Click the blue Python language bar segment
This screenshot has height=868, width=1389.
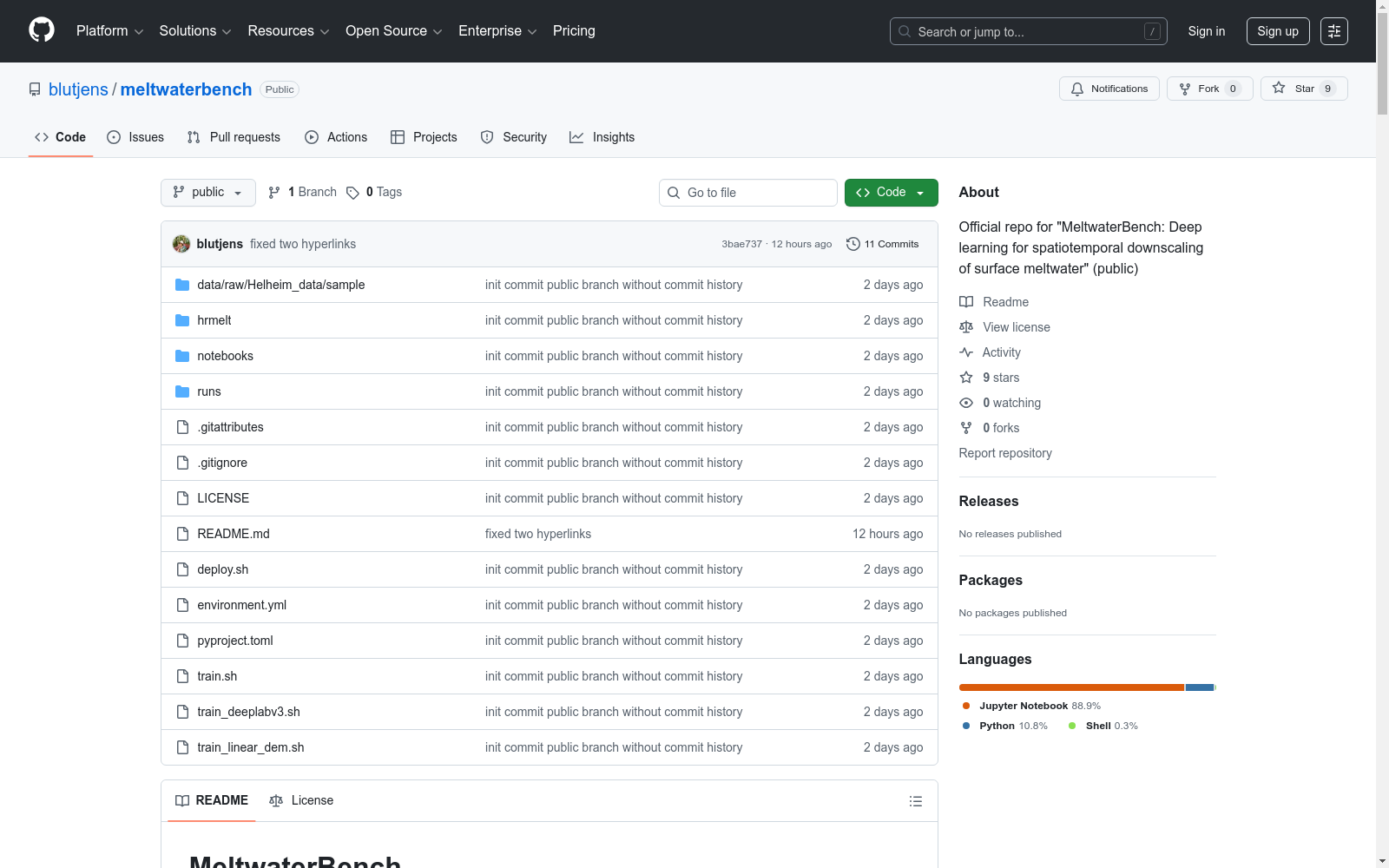[x=1200, y=687]
